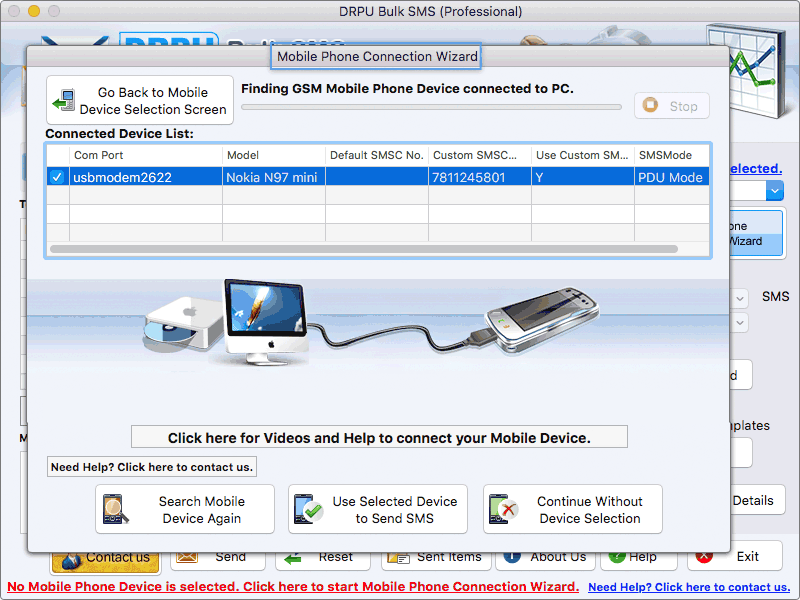
Task: Click the Model column header
Action: pos(274,155)
